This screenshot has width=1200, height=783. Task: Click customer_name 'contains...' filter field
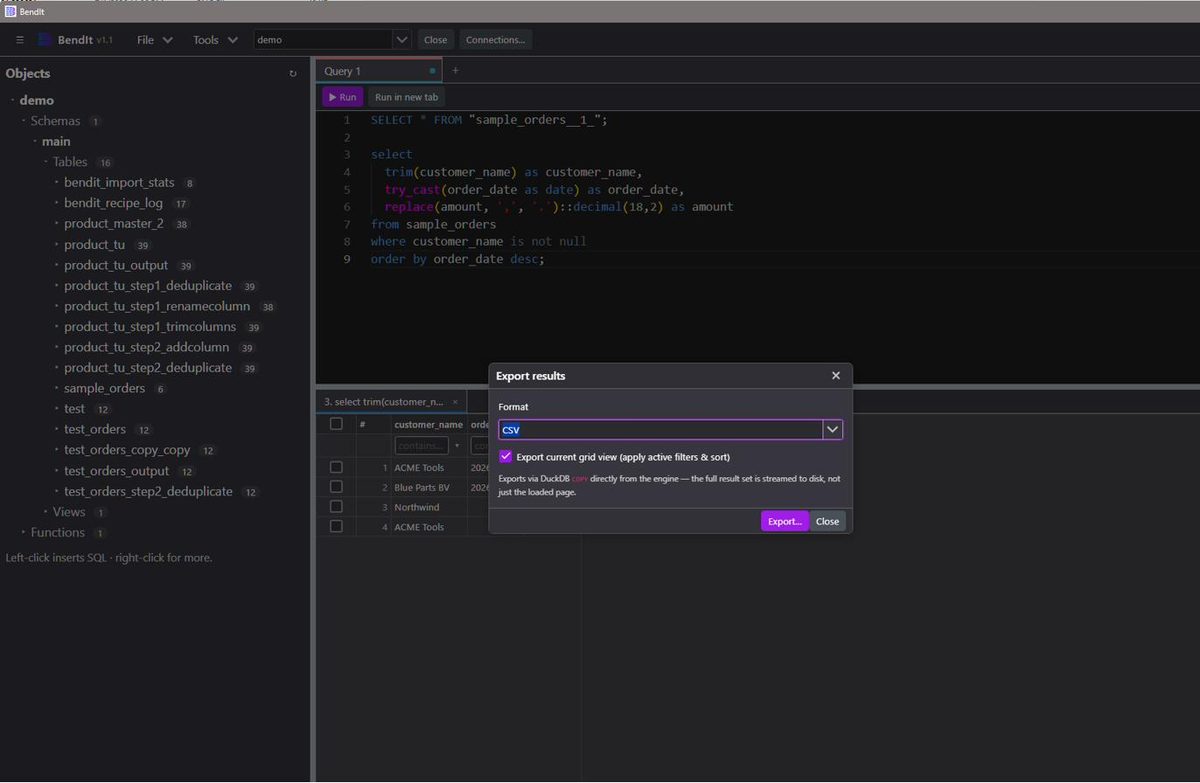[x=423, y=446]
